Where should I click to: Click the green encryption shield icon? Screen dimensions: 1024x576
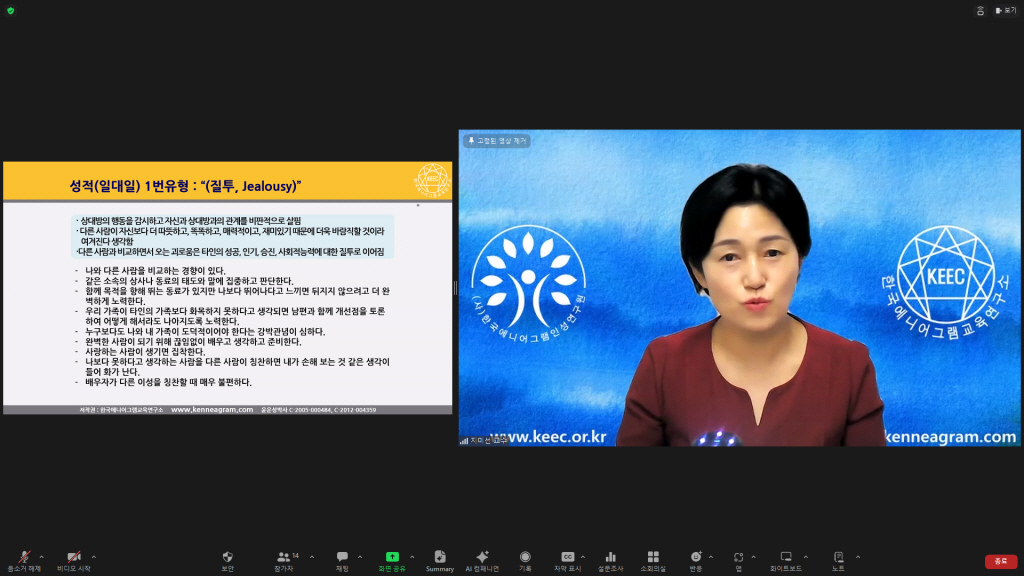coord(10,10)
